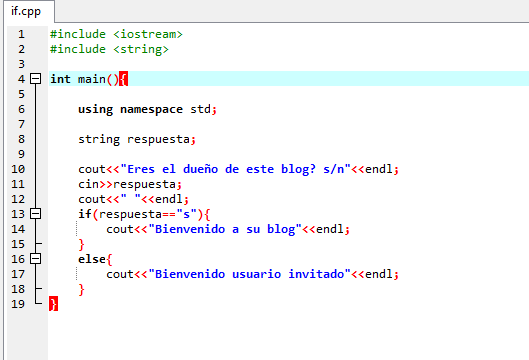
Task: Click the "Bienvenido a su blog" string
Action: [225, 229]
